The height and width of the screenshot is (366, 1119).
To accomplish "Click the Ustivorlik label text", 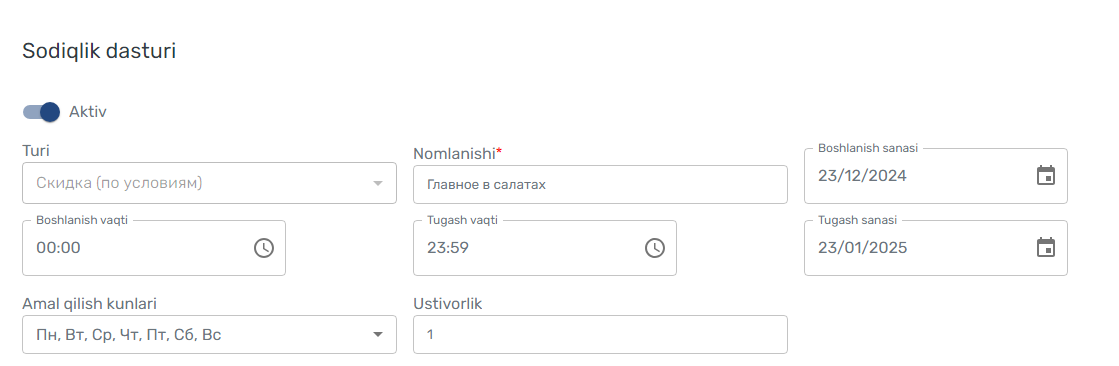I will click(448, 304).
